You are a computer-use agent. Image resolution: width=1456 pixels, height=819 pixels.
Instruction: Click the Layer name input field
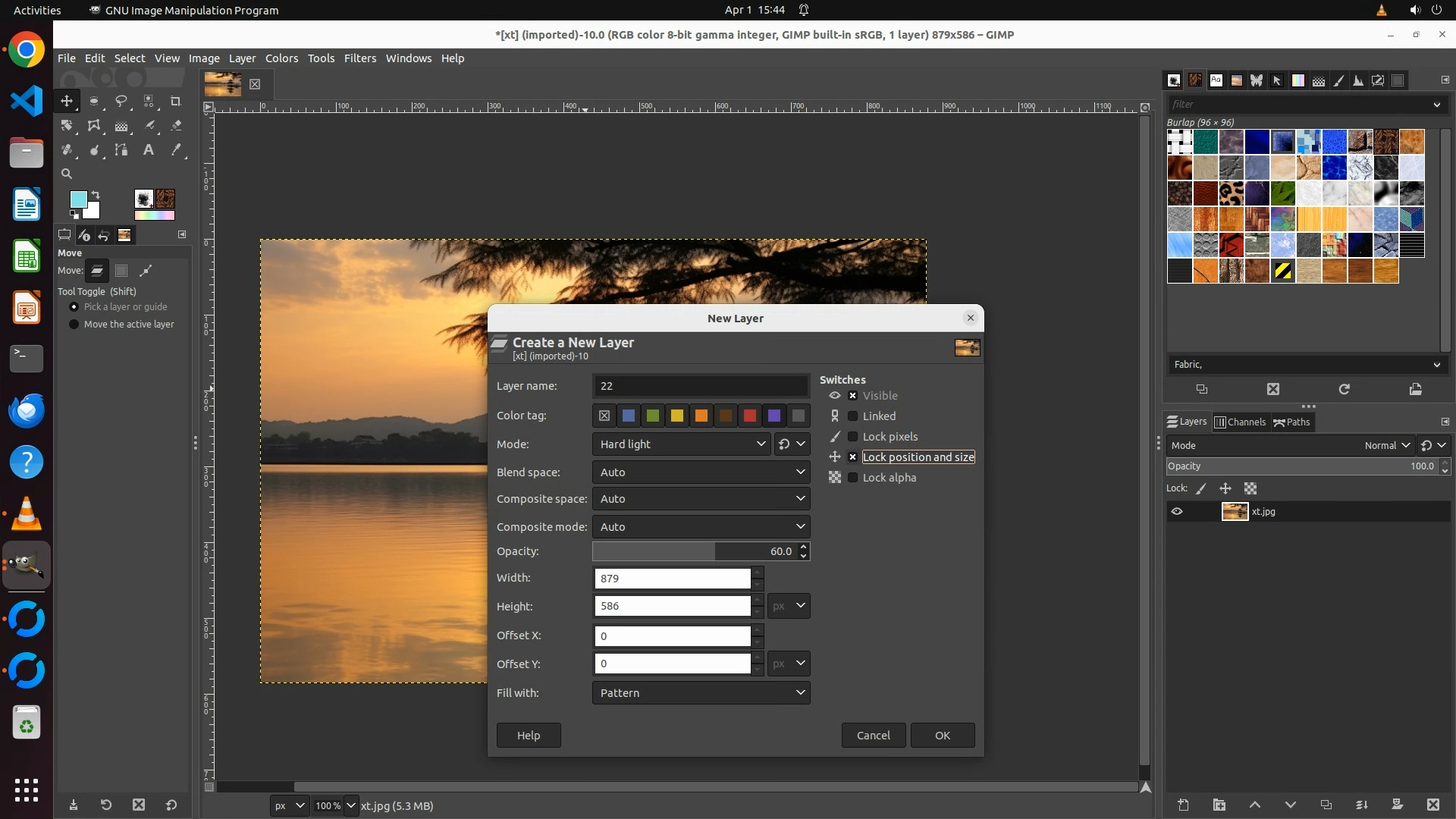[x=701, y=386]
